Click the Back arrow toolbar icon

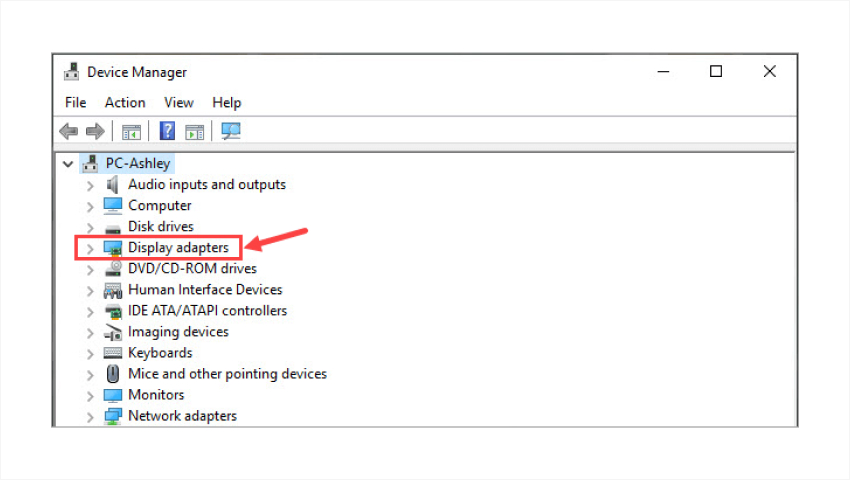tap(69, 131)
